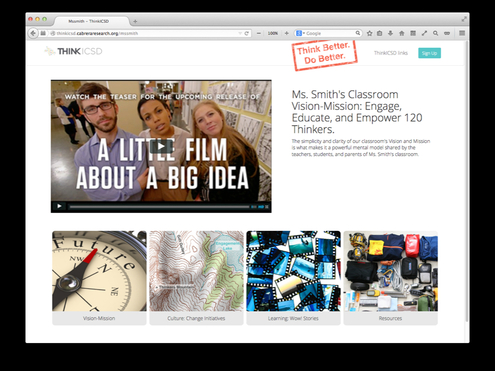The image size is (495, 371).
Task: Click the icon right of the back arrow
Action: point(43,33)
